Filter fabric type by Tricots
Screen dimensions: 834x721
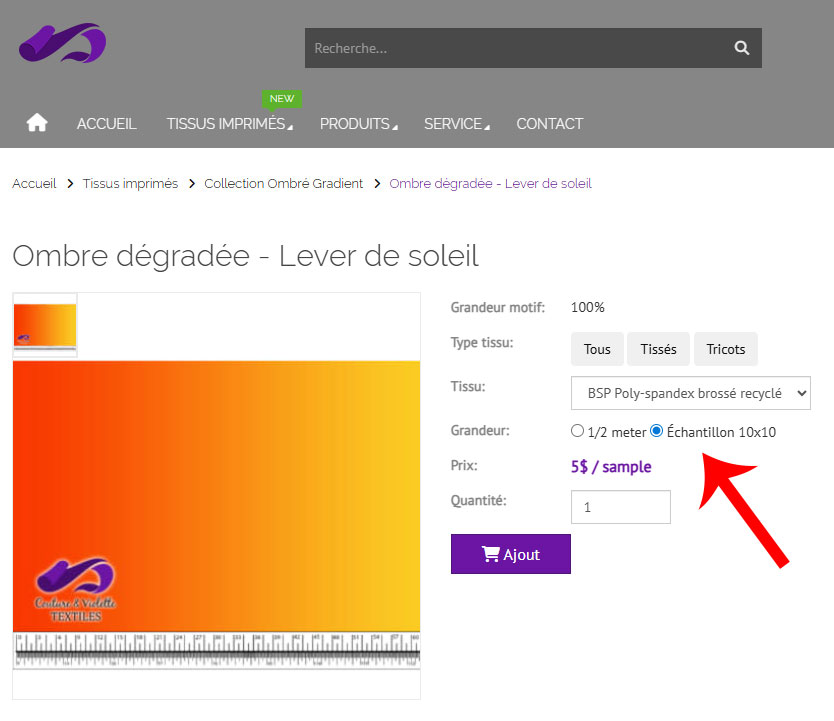click(x=725, y=349)
